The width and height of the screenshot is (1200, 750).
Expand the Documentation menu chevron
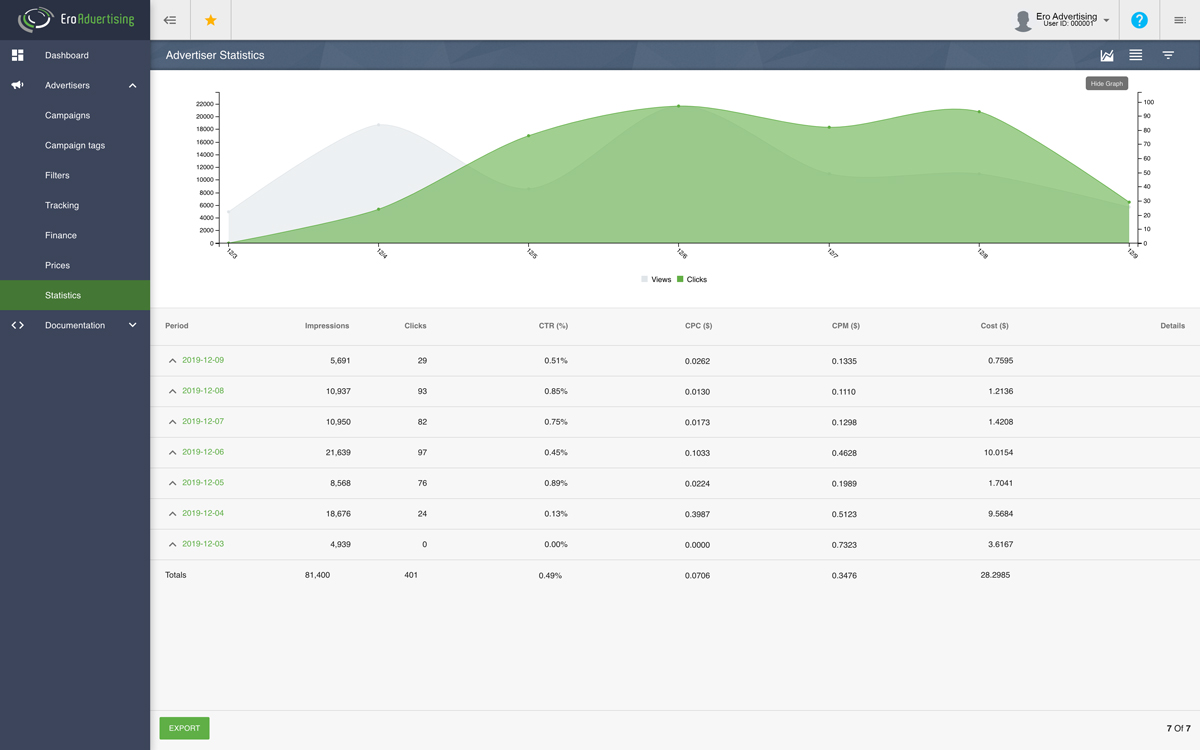coord(133,325)
